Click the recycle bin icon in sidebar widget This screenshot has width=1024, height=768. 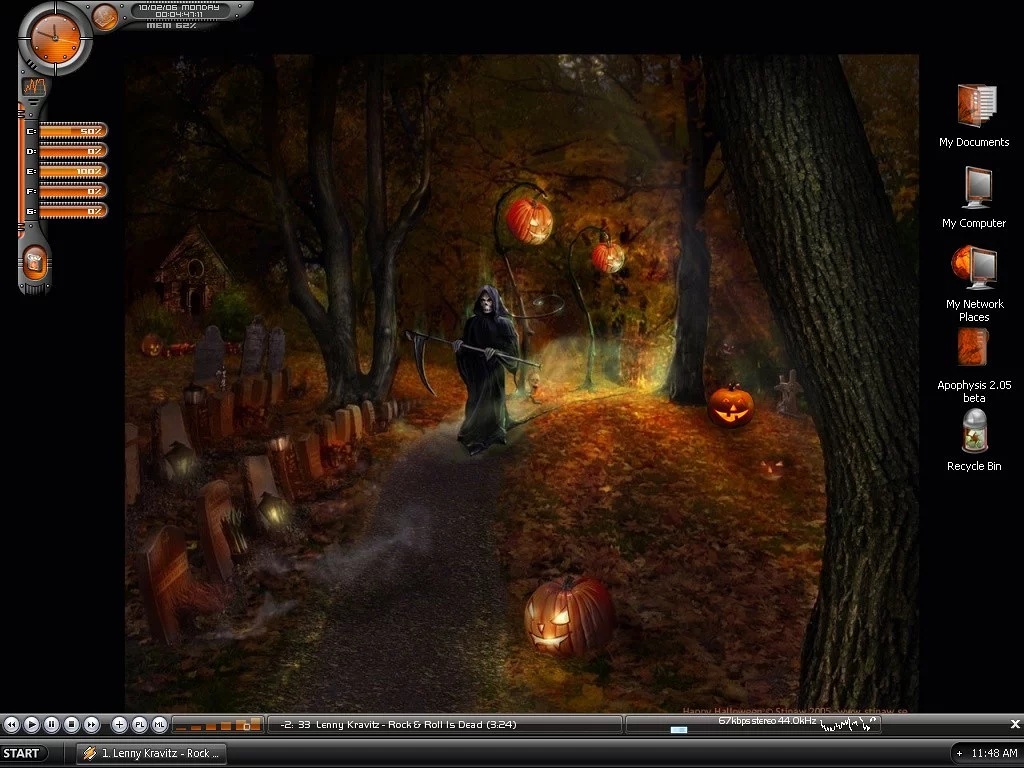(x=35, y=264)
